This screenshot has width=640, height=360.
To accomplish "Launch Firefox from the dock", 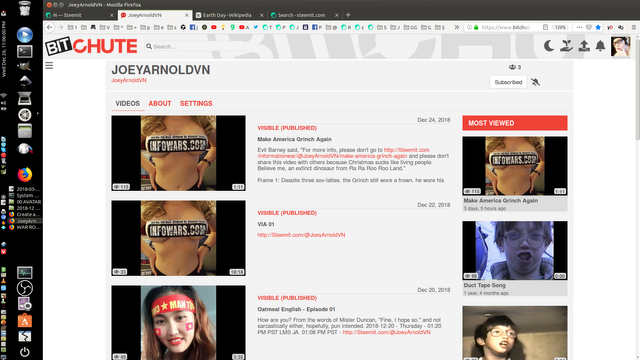I will coord(24,174).
